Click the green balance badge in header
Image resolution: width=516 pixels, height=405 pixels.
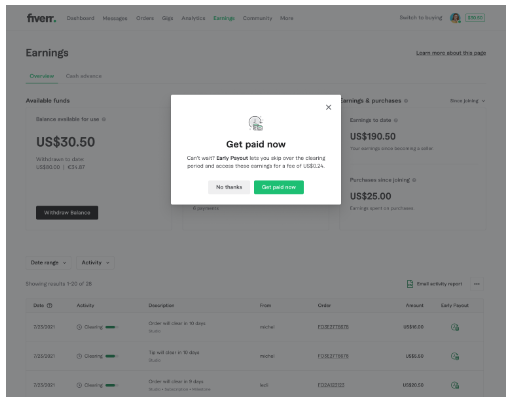click(x=475, y=18)
